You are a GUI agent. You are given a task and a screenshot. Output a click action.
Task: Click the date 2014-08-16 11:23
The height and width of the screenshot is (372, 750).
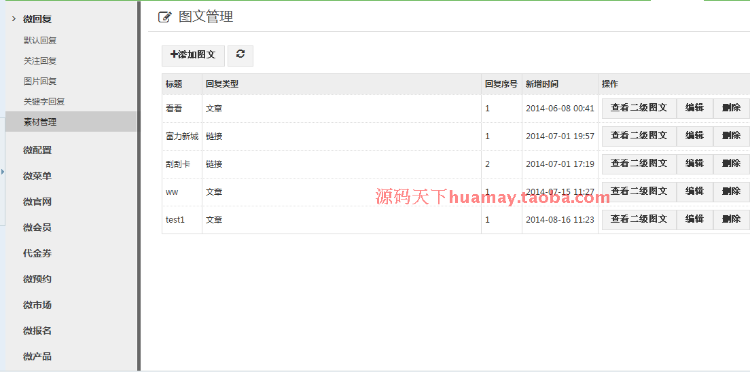(560, 220)
